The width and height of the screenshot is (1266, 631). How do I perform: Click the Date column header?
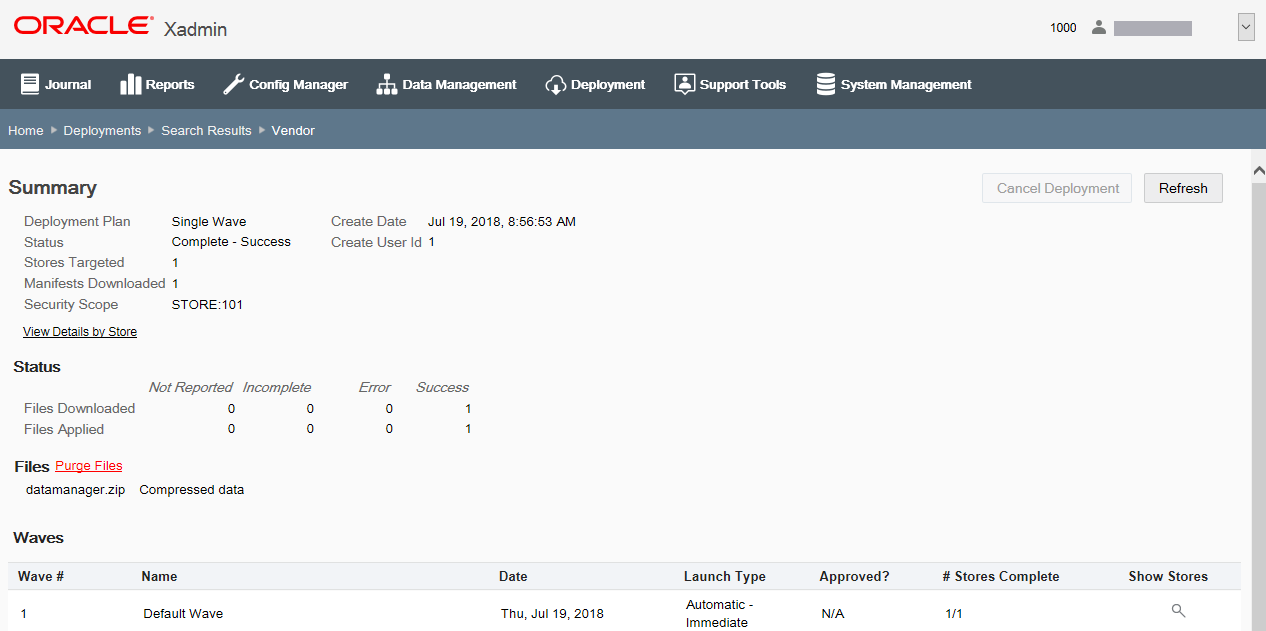point(513,576)
